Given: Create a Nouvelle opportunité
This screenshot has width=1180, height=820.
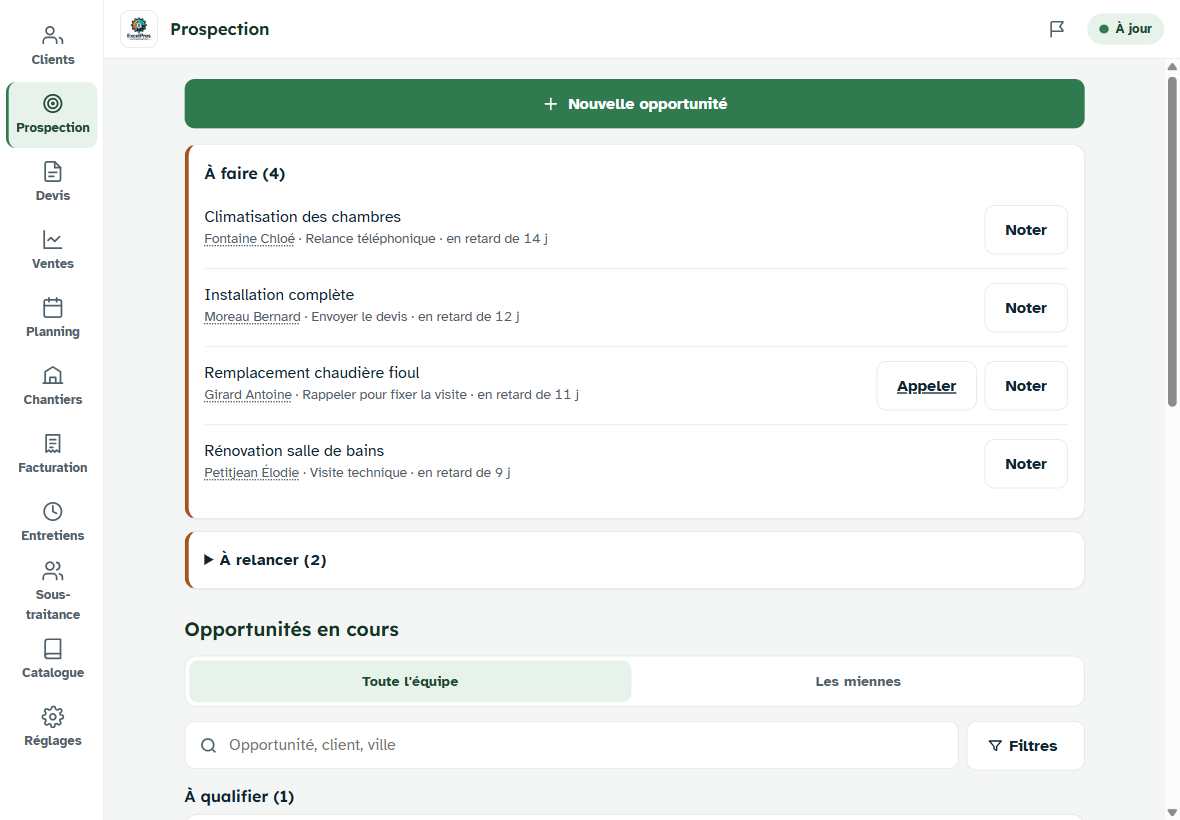Looking at the screenshot, I should pos(634,104).
